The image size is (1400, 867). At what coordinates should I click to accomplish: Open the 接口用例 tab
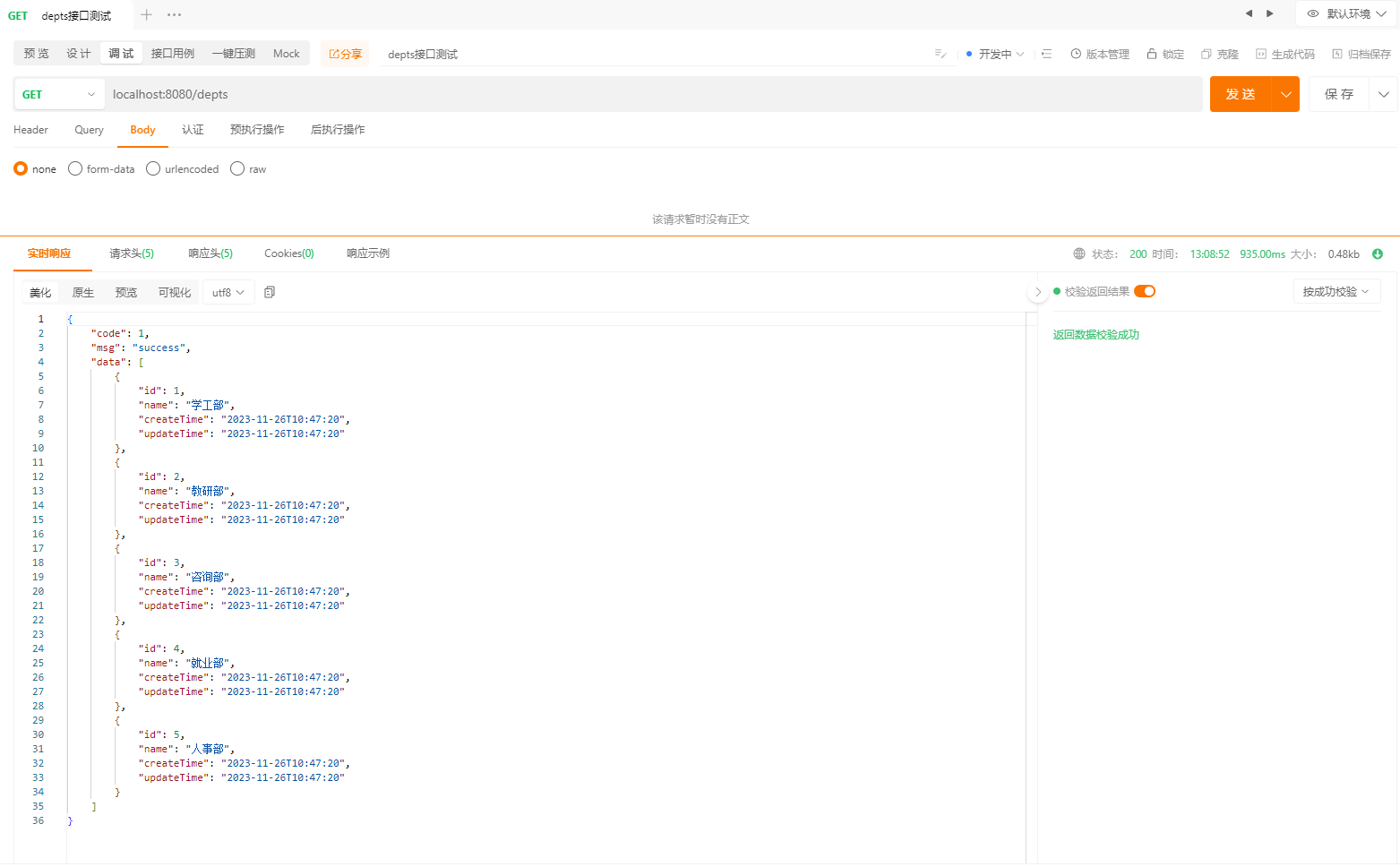coord(172,53)
